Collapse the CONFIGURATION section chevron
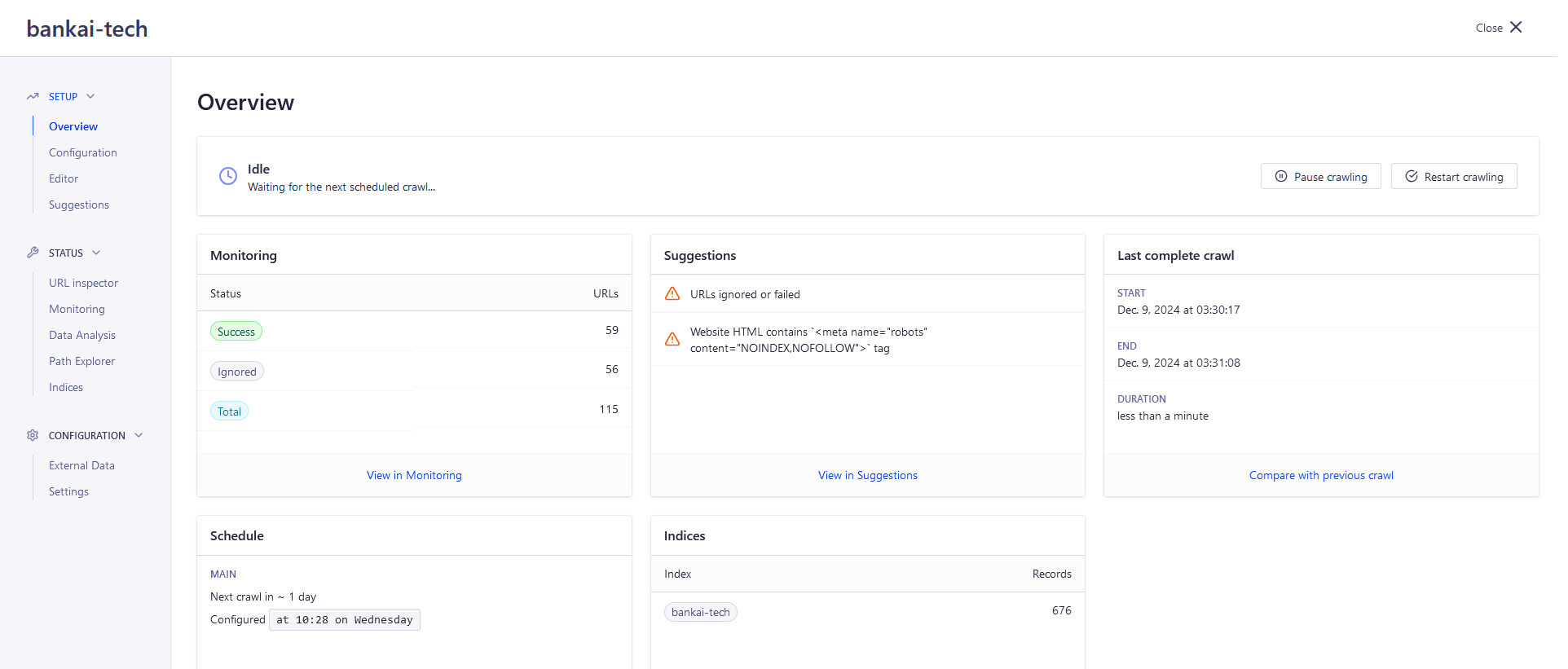Viewport: 1568px width, 669px height. (139, 435)
